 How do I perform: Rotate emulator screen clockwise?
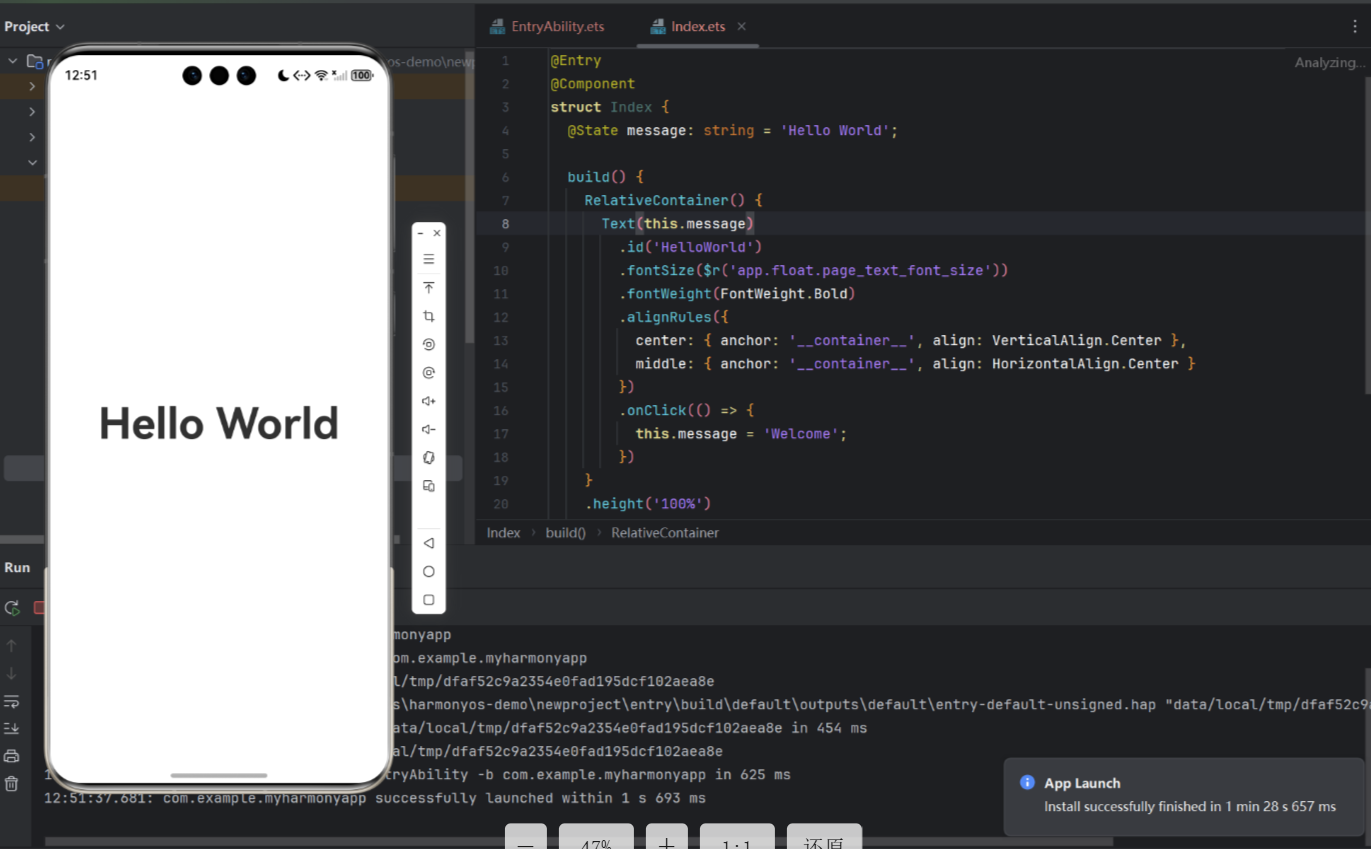[x=429, y=373]
